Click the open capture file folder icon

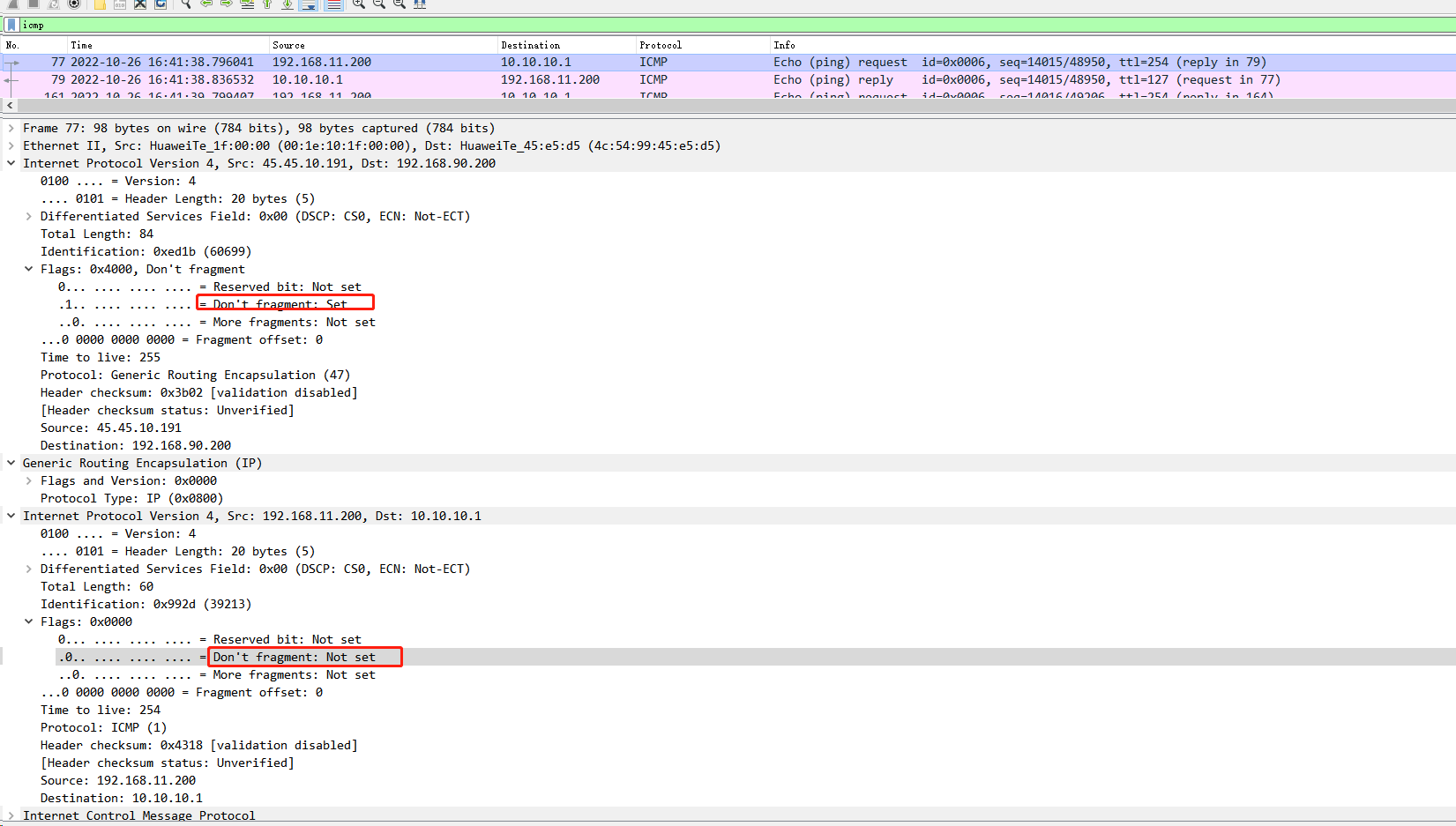100,4
